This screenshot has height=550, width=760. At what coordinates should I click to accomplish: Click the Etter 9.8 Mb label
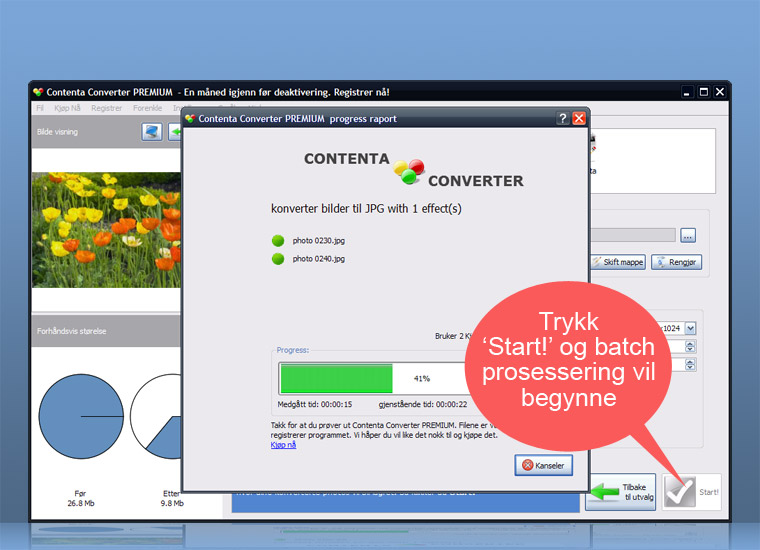click(172, 498)
